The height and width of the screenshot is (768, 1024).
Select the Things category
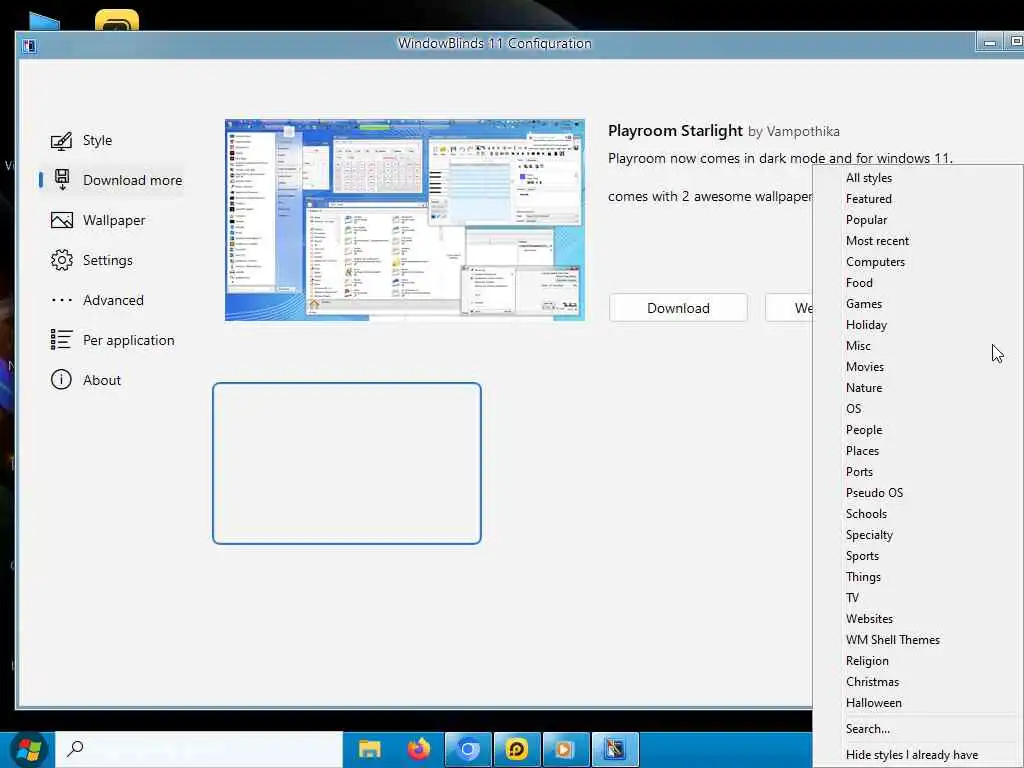(x=863, y=577)
